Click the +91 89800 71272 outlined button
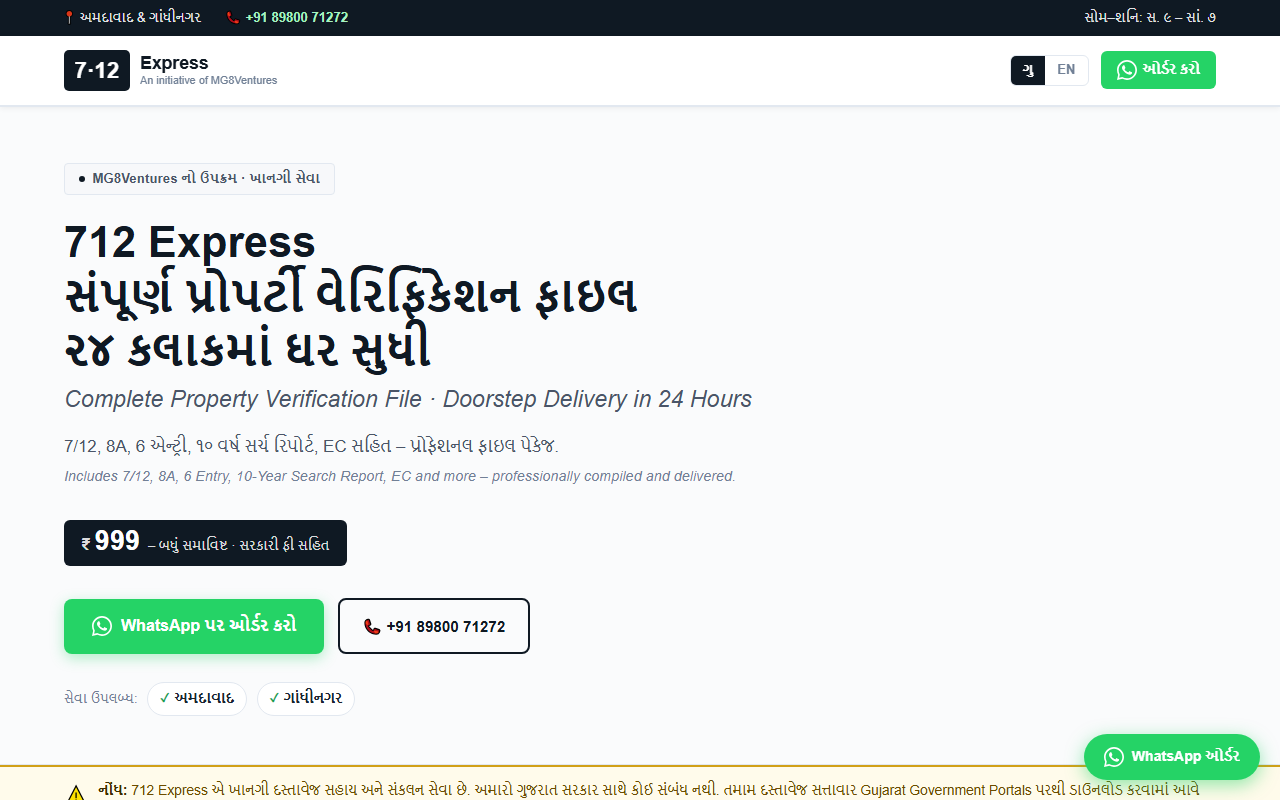 (x=434, y=626)
